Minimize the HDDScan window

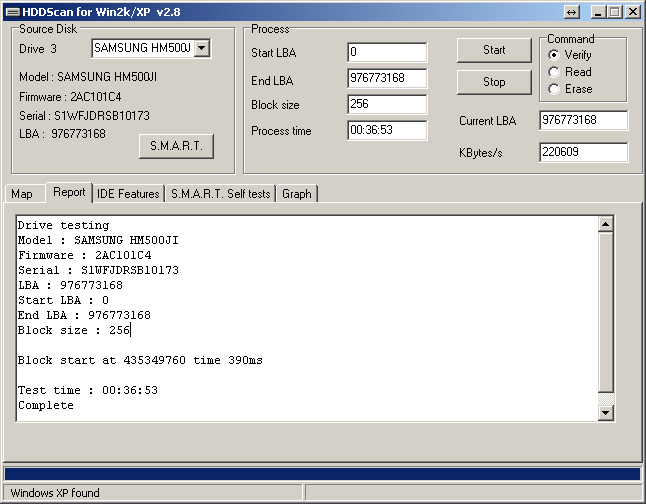(x=597, y=12)
